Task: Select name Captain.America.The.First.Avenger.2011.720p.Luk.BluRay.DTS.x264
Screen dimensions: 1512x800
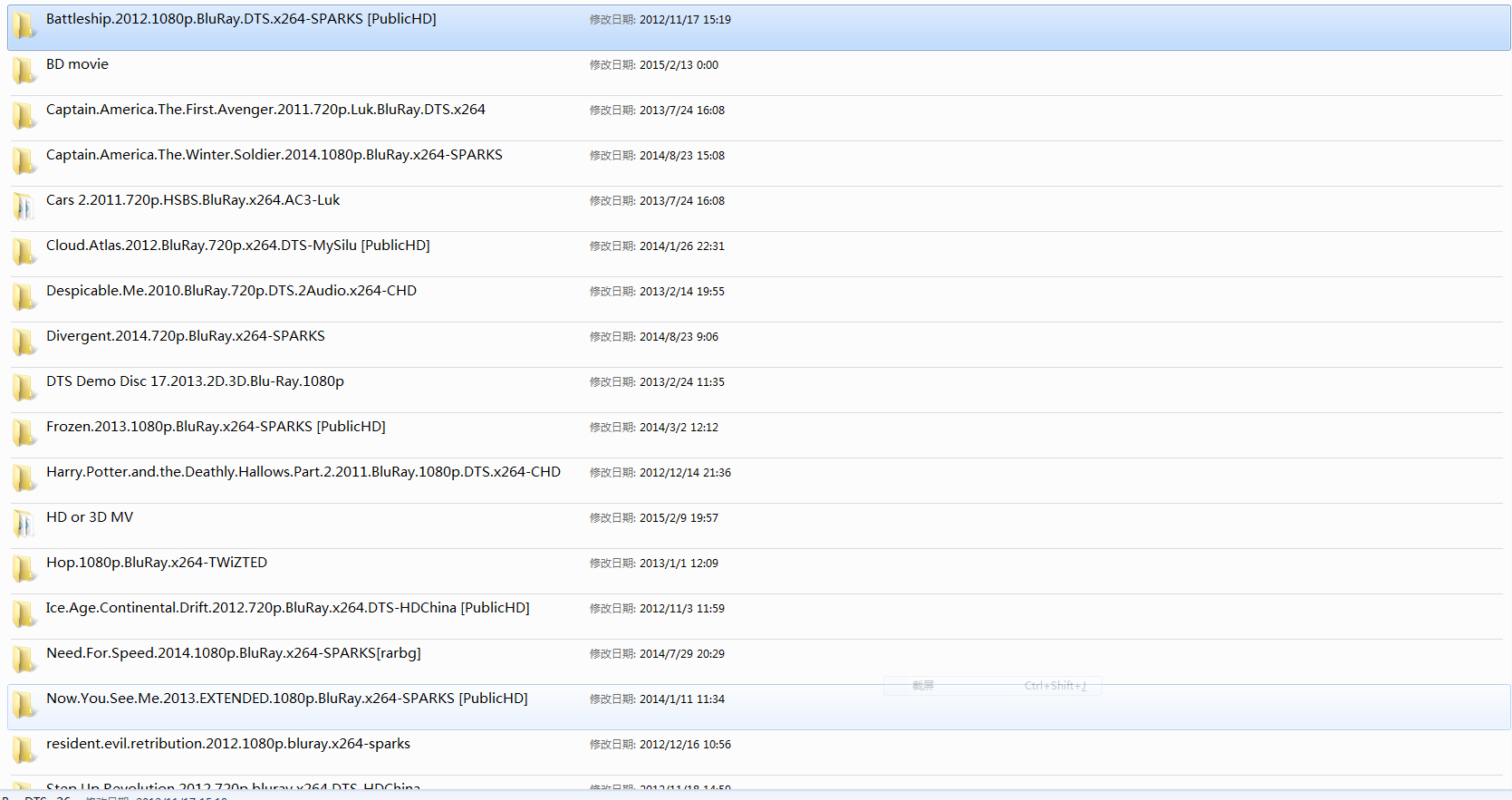Action: pos(265,110)
